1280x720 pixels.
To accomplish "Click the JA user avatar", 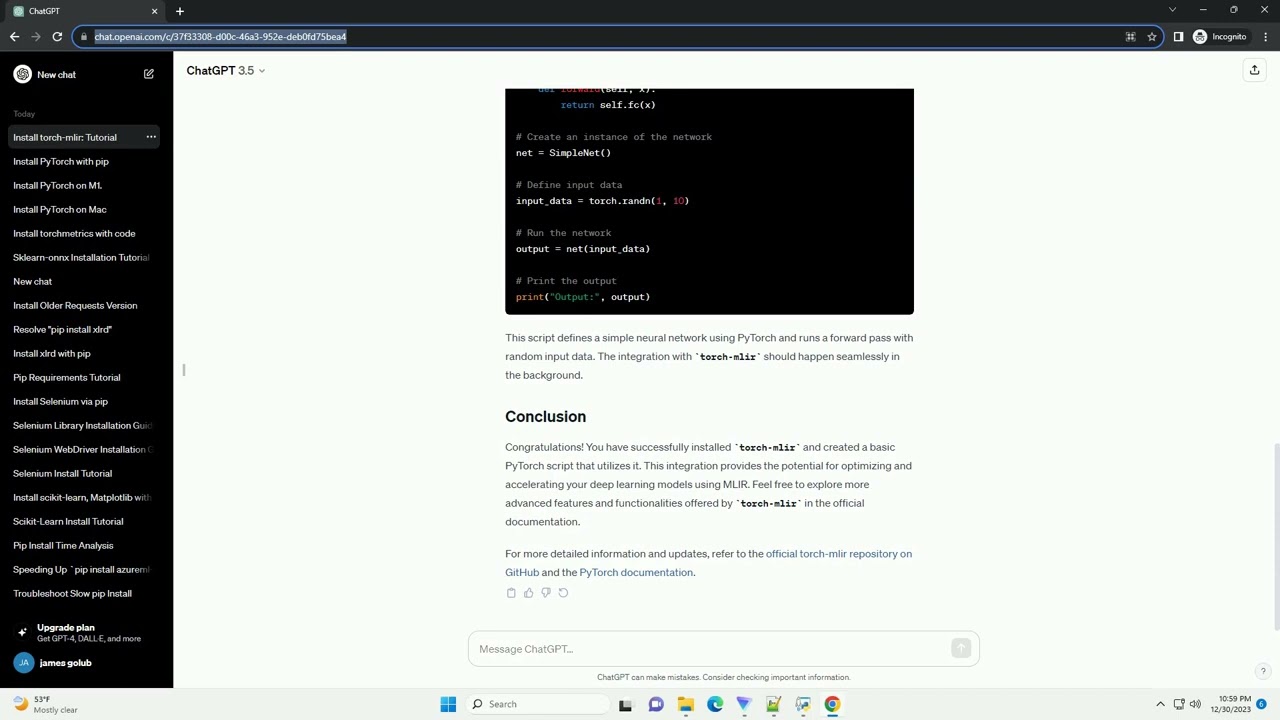I will (23, 663).
